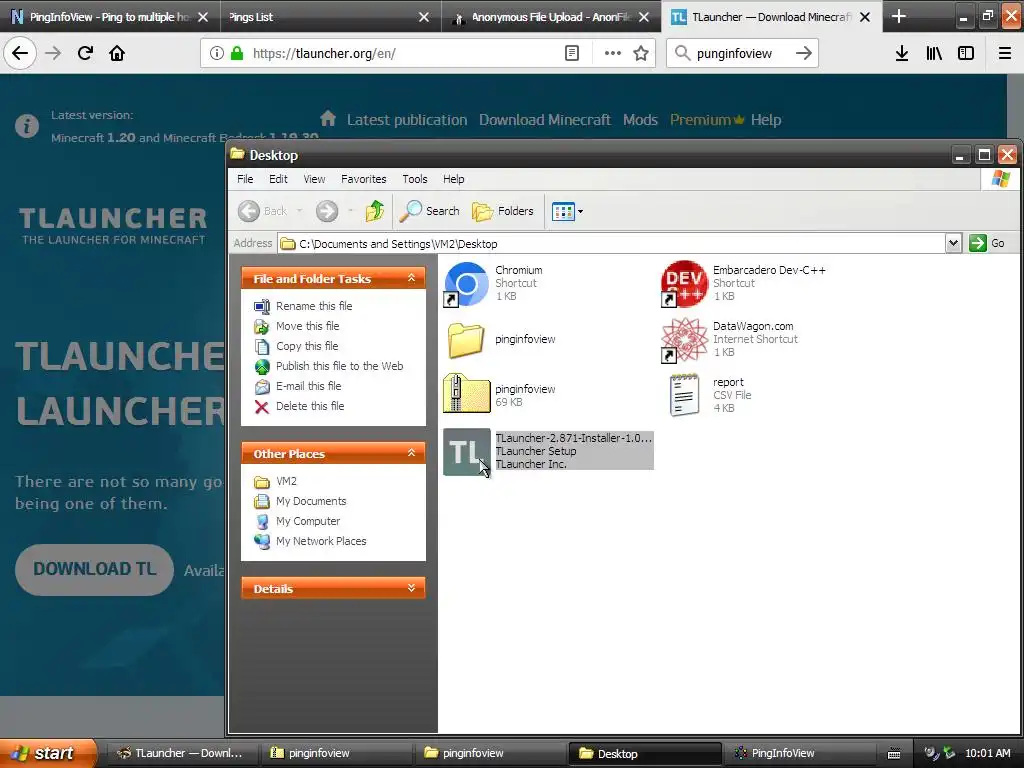1024x768 pixels.
Task: Collapse Other Places panel
Action: click(x=411, y=453)
